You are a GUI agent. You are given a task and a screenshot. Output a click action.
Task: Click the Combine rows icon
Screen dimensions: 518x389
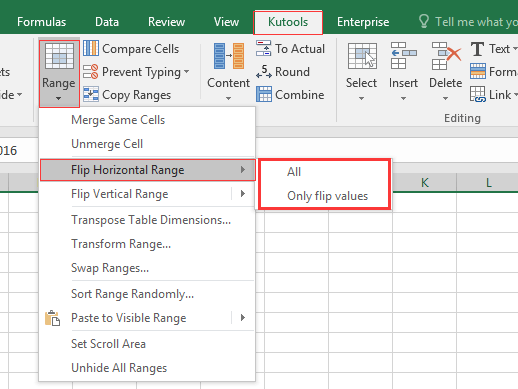264,94
